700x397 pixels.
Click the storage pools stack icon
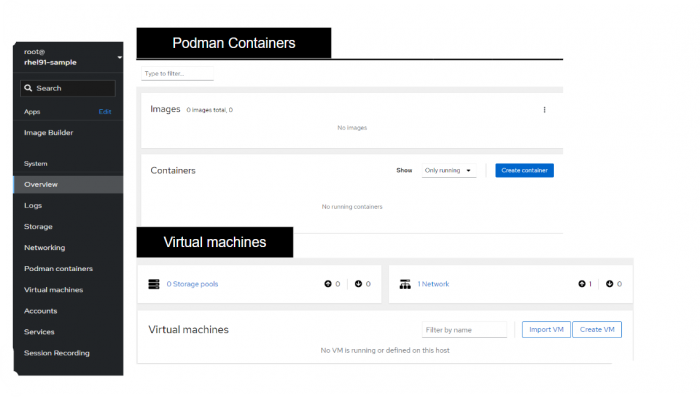point(154,284)
